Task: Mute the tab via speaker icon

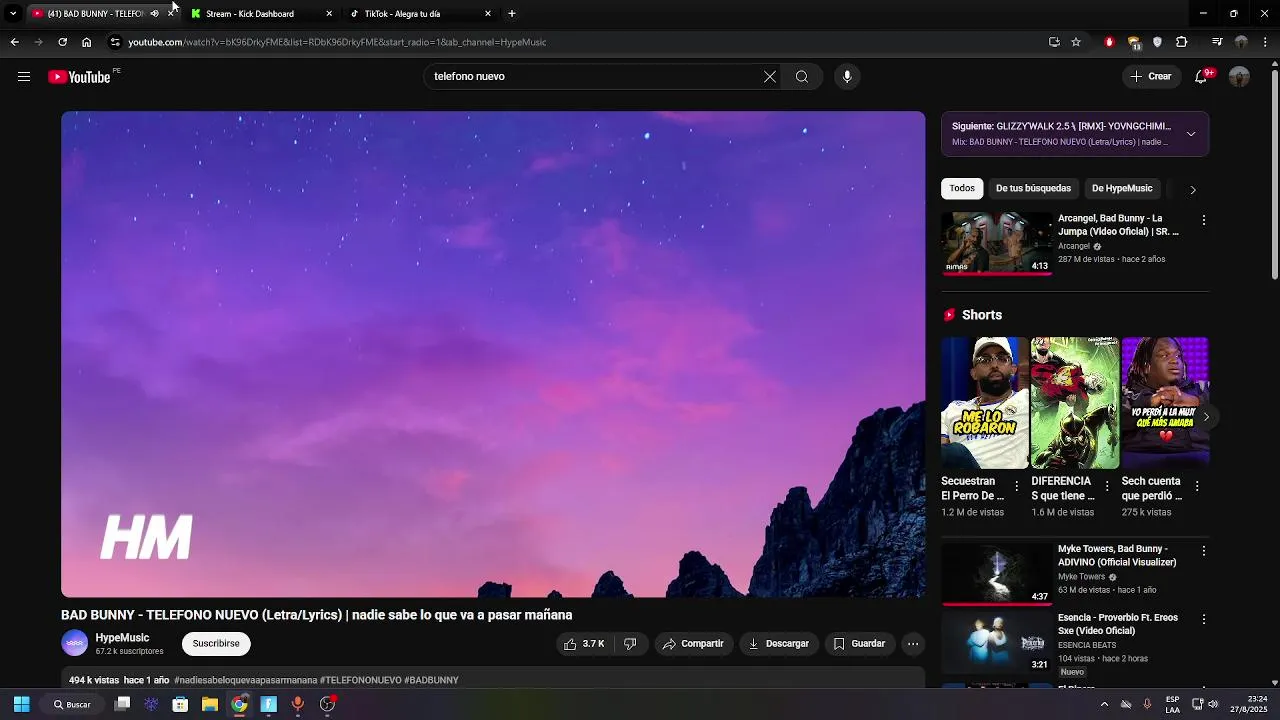Action: 154,14
